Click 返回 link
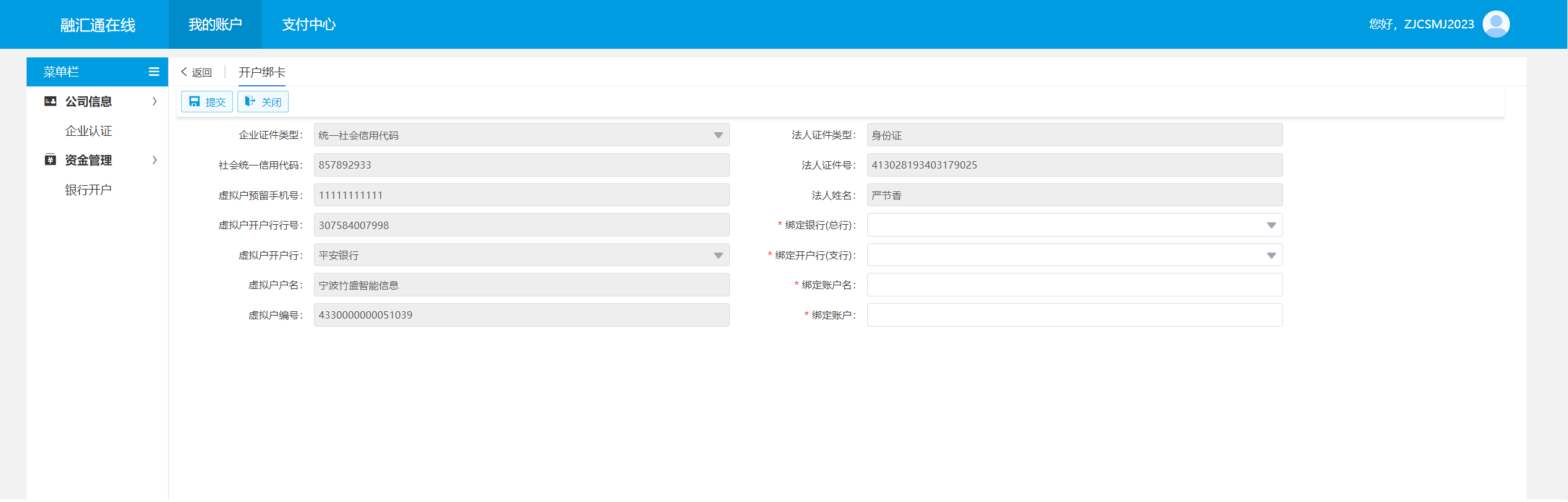 [196, 72]
